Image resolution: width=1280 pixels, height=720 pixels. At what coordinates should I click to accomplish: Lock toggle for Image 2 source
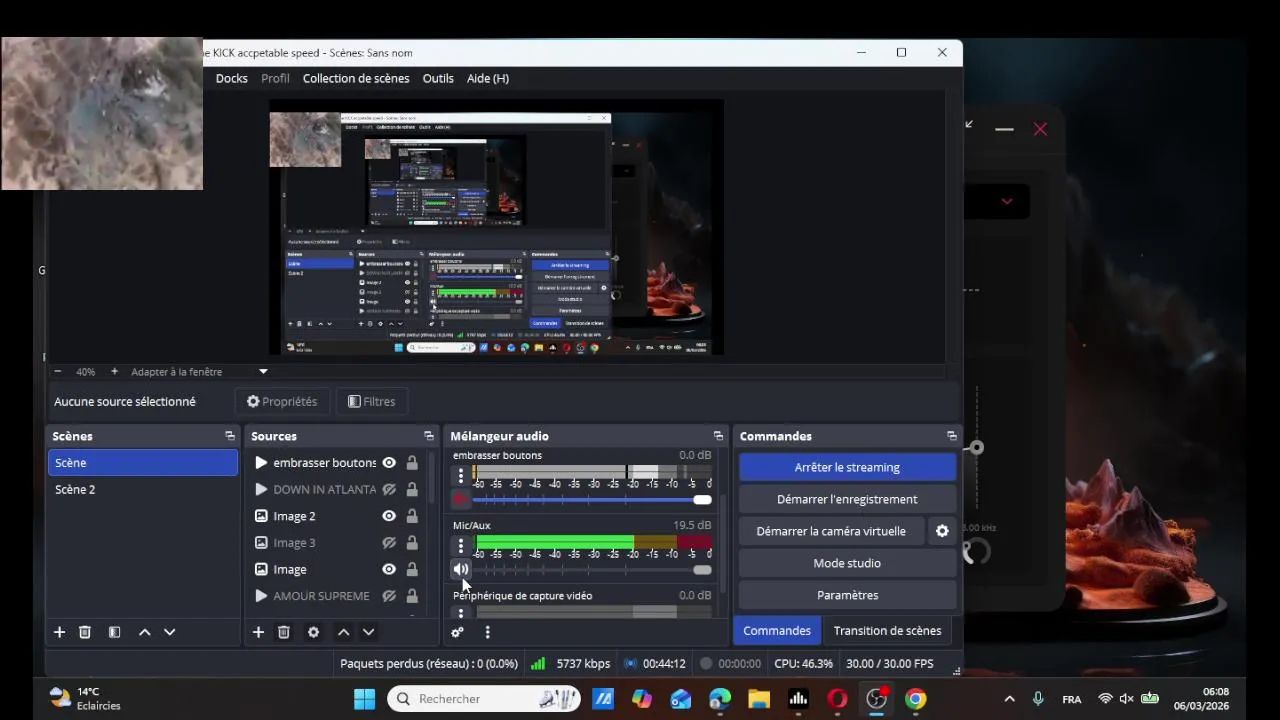tap(412, 516)
